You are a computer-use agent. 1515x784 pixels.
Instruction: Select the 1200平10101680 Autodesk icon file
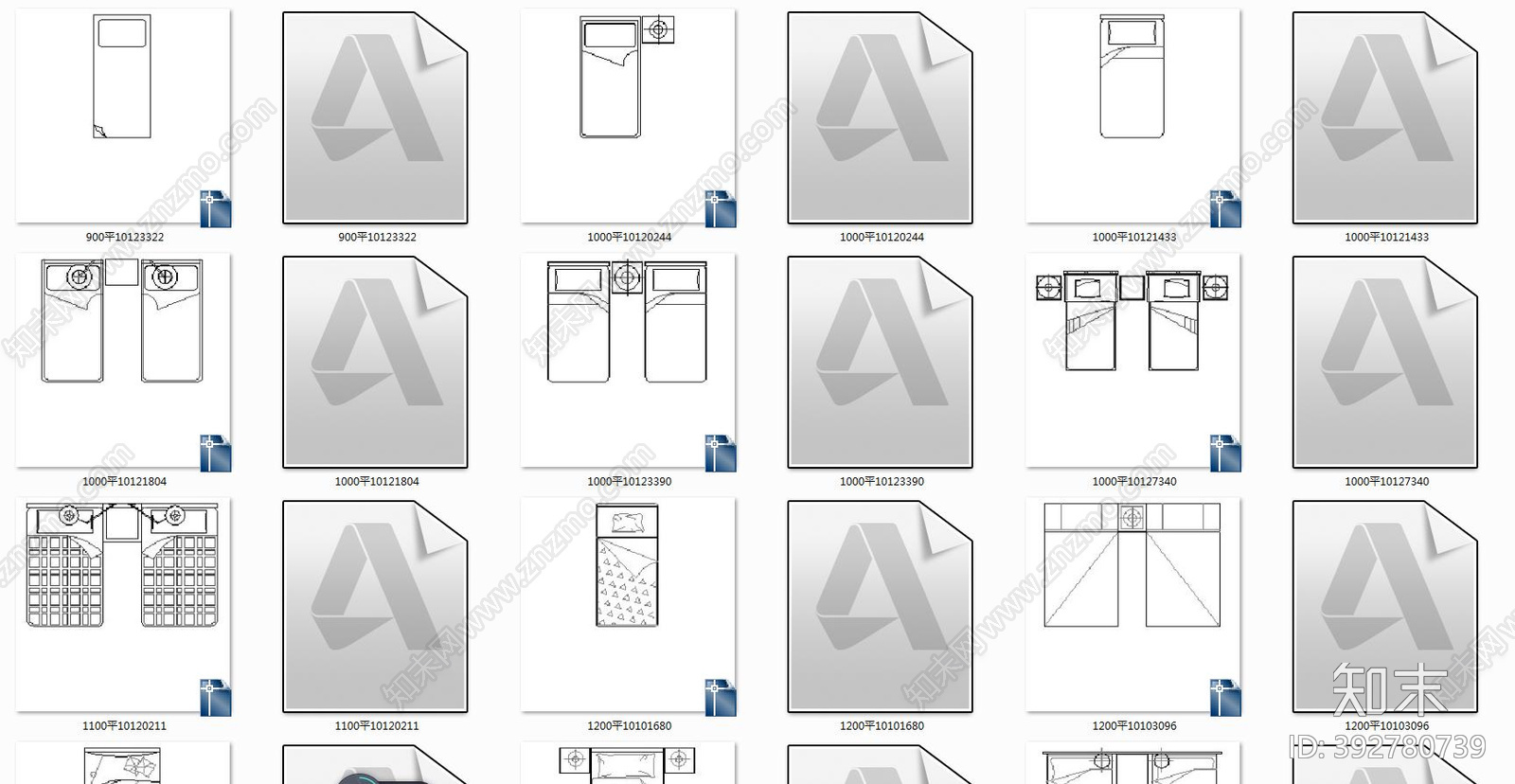pos(881,606)
